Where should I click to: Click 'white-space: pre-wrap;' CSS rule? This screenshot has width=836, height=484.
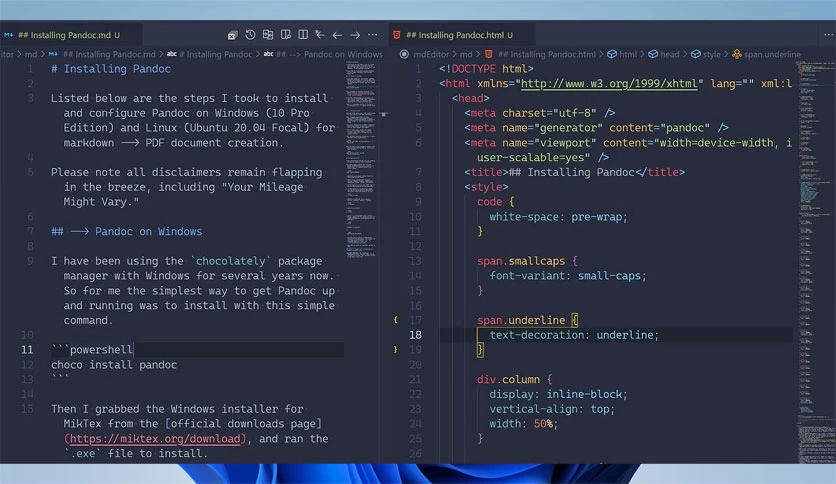tap(559, 217)
